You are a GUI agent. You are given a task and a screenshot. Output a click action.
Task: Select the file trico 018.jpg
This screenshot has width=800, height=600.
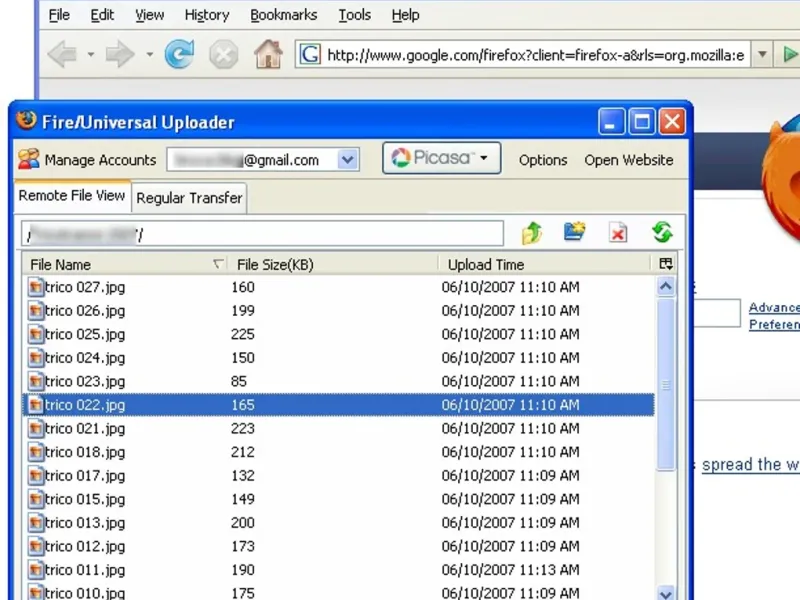339,452
